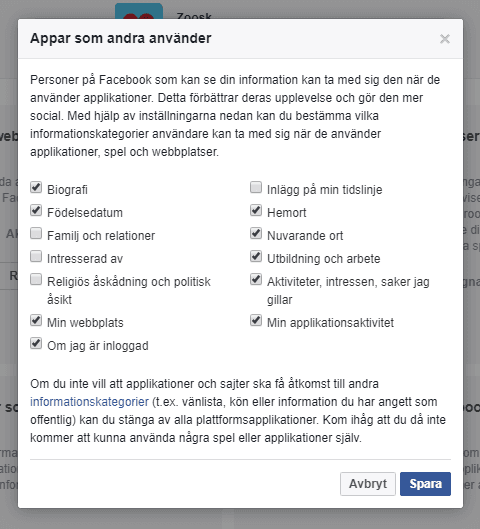480x529 pixels.
Task: Disable Min applikationsaktivitet checkbox
Action: (x=256, y=321)
